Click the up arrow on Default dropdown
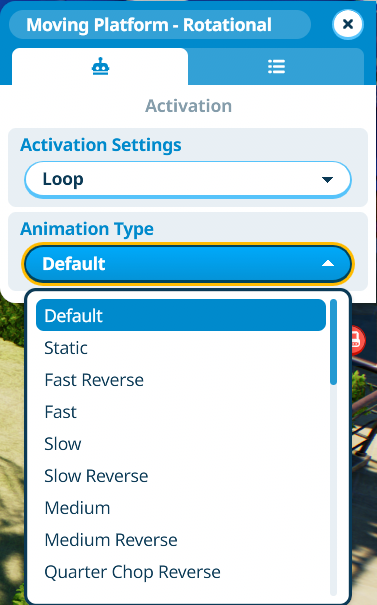377x605 pixels. (x=328, y=264)
